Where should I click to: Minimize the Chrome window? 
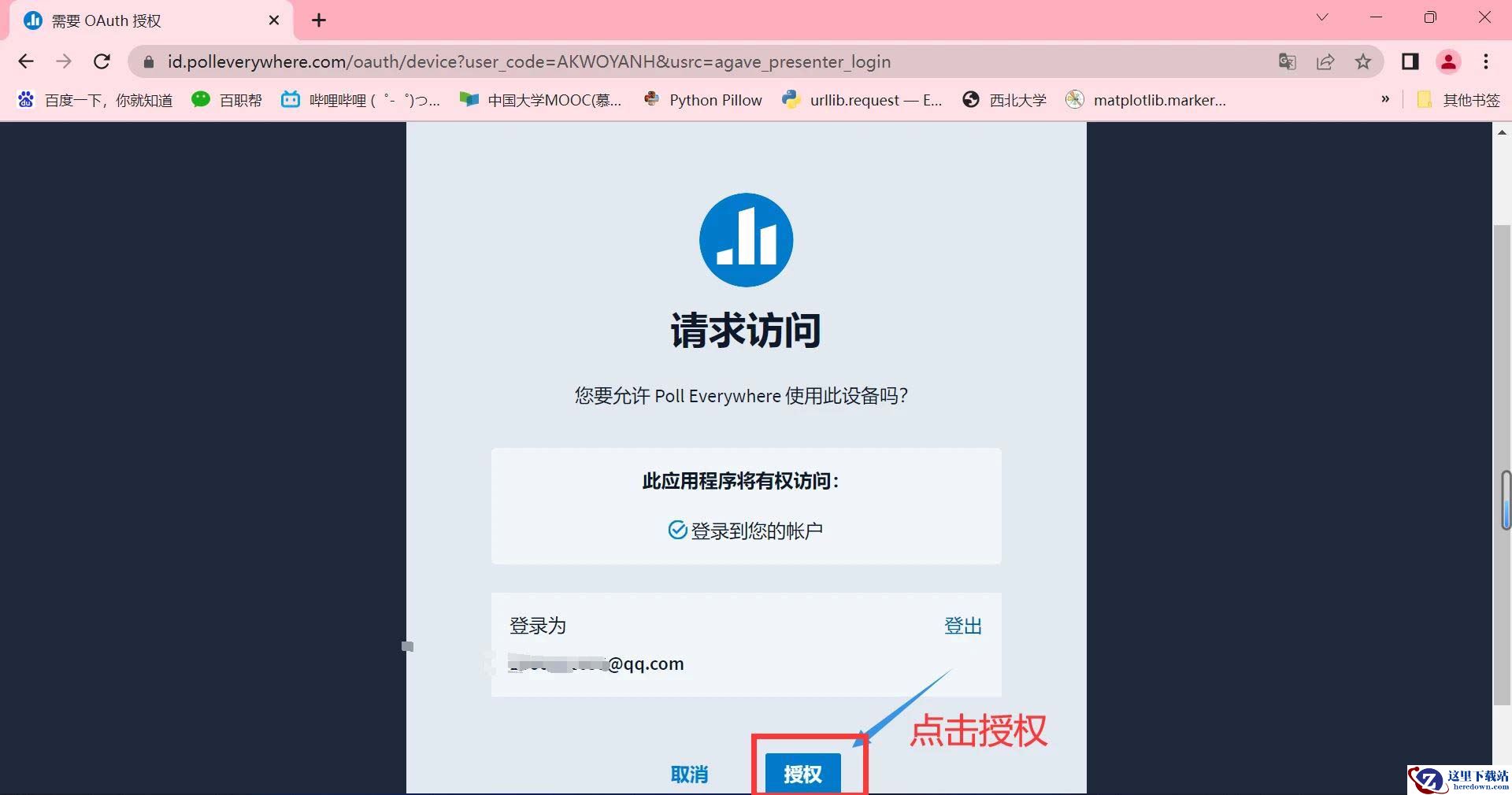1377,17
